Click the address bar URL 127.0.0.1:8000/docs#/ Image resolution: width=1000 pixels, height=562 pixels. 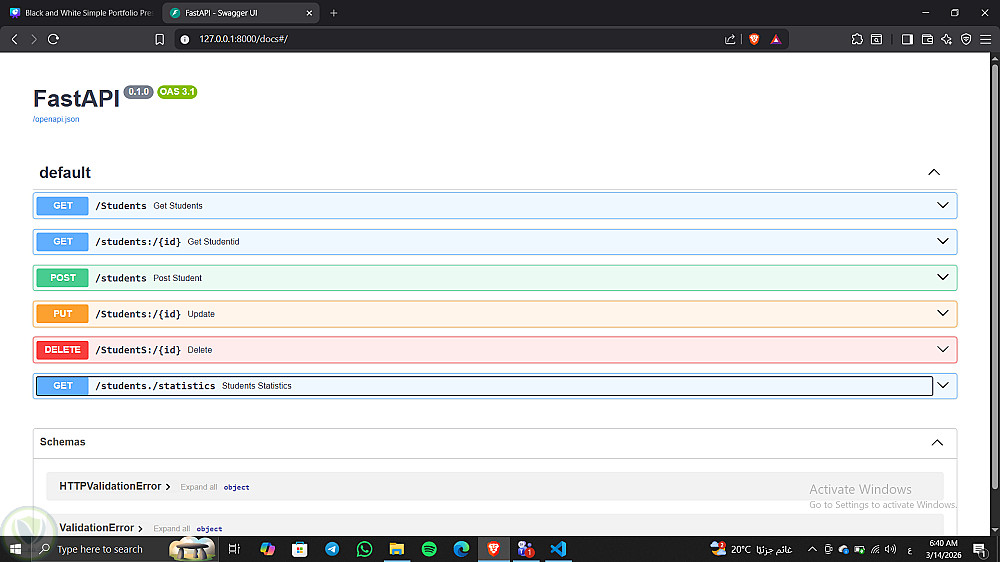pyautogui.click(x=243, y=39)
